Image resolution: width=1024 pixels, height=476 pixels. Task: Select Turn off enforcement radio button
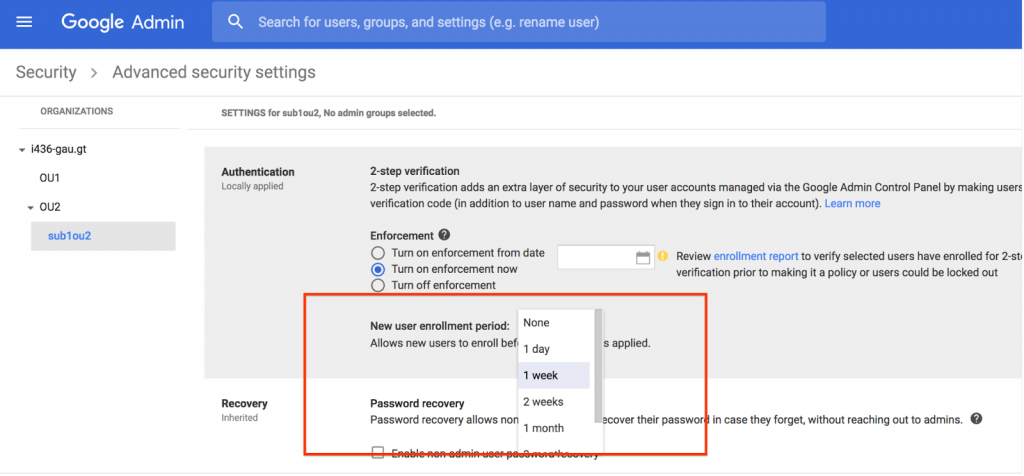pos(378,286)
